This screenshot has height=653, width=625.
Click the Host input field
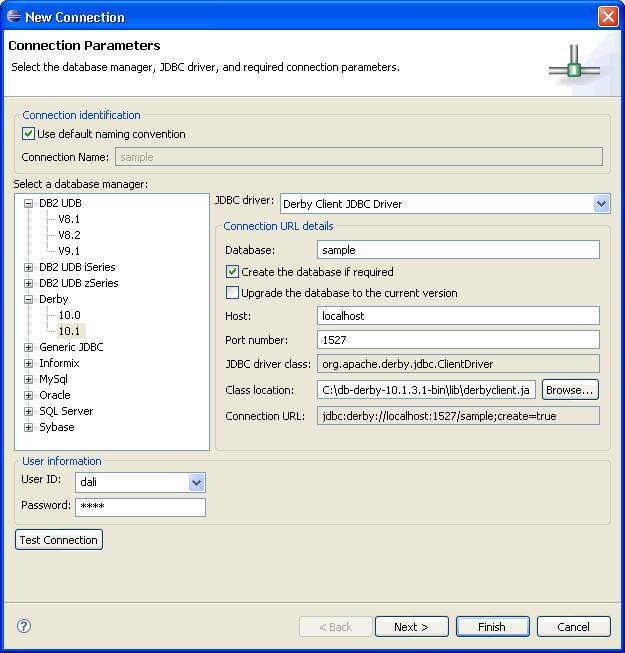[x=458, y=316]
